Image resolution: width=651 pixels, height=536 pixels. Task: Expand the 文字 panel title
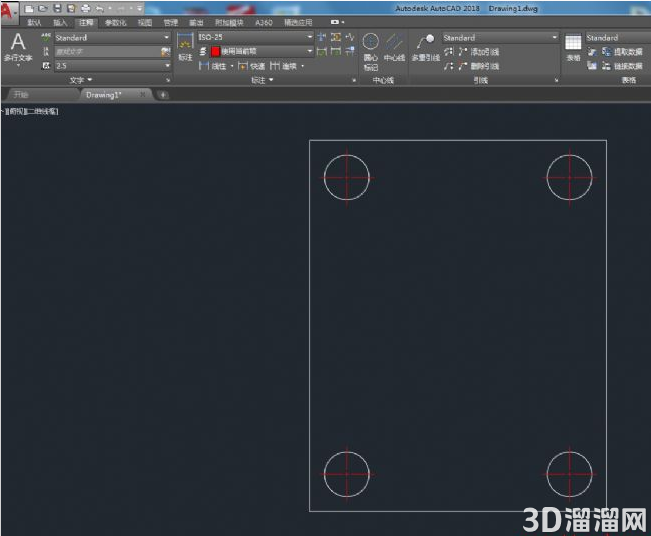[x=81, y=80]
